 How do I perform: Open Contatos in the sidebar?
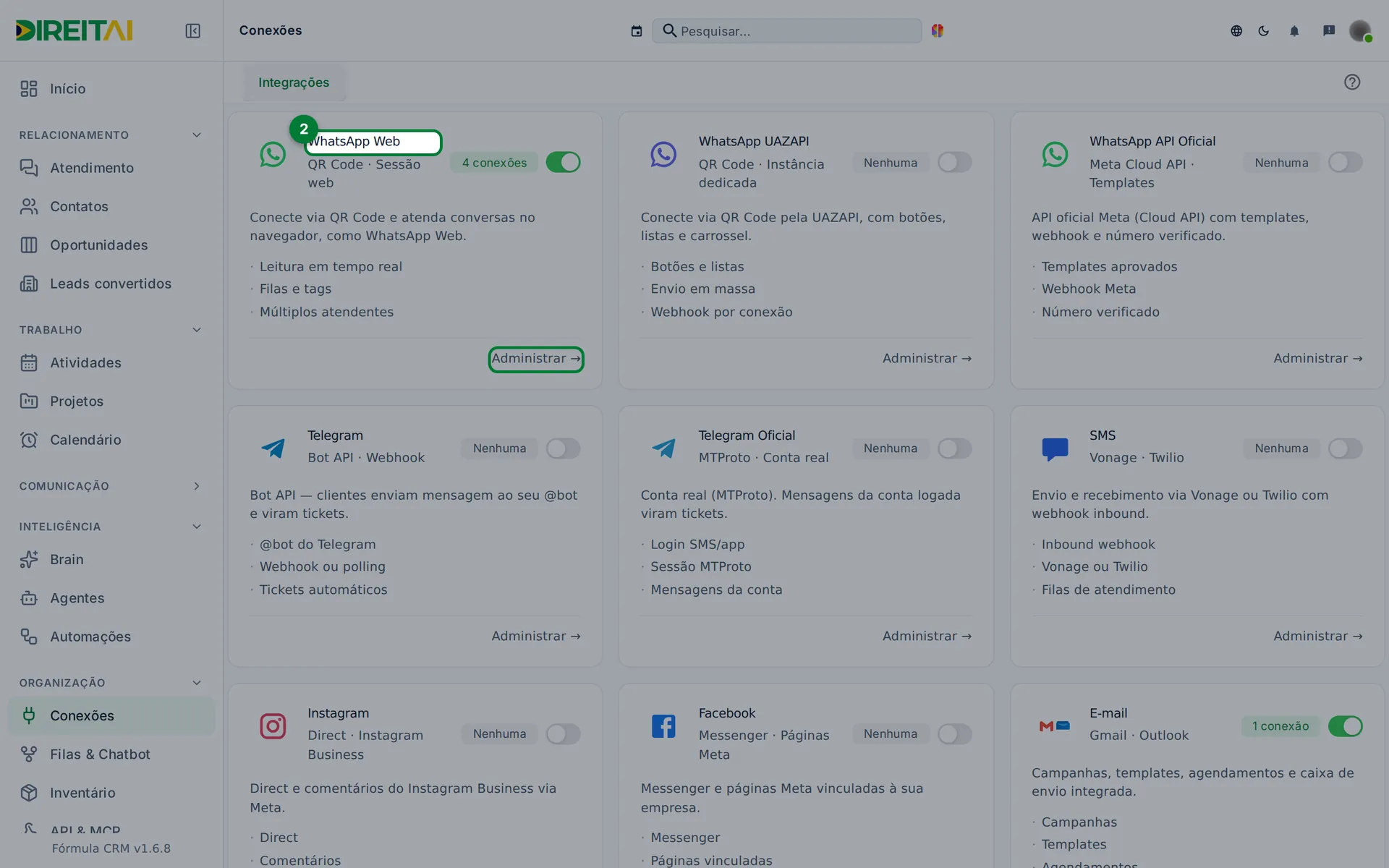pos(111,206)
